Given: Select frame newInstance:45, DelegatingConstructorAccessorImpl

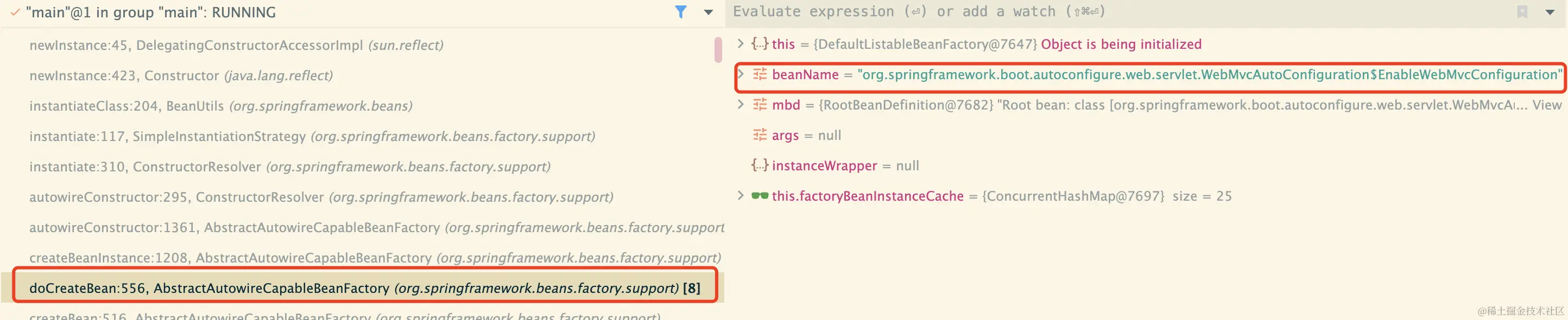Looking at the screenshot, I should 236,45.
